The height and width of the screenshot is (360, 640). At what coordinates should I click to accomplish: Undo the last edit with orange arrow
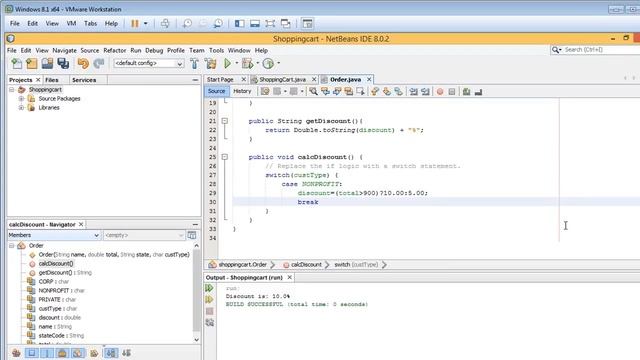coord(83,63)
